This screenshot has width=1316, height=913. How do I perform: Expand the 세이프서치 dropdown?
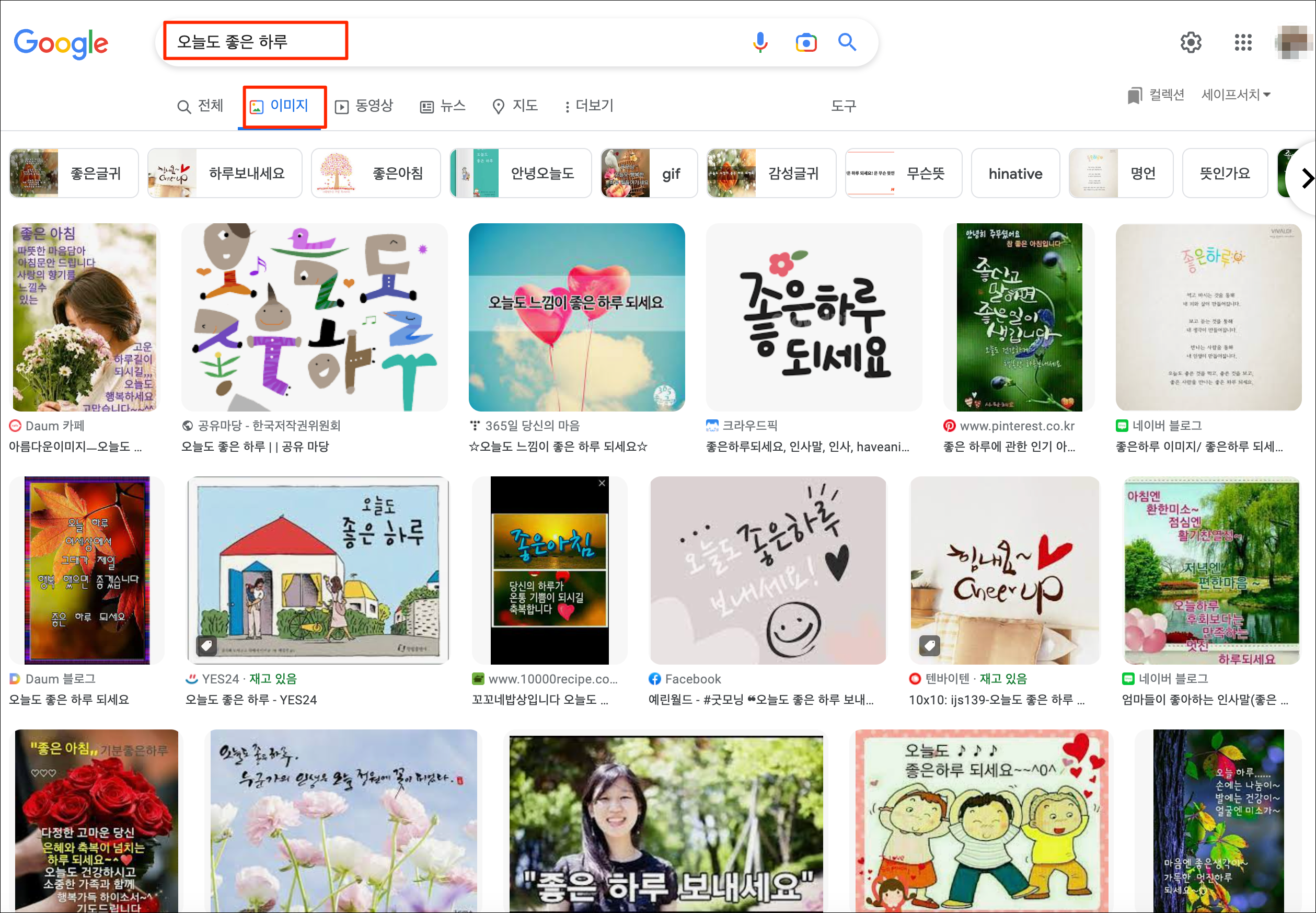tap(1236, 95)
